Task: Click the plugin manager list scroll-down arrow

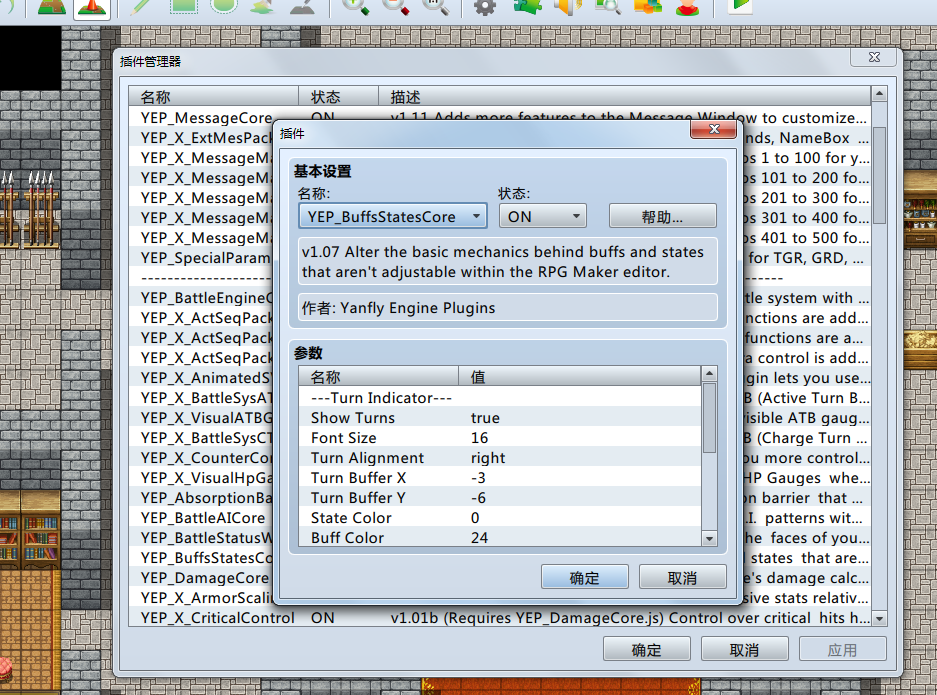Action: tap(879, 619)
